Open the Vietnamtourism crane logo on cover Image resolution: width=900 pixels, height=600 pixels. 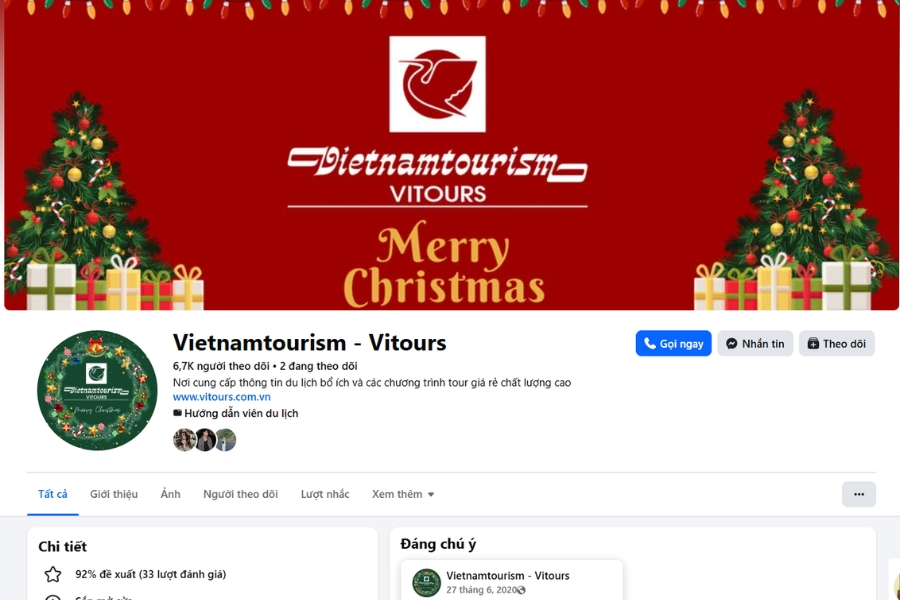pos(437,84)
